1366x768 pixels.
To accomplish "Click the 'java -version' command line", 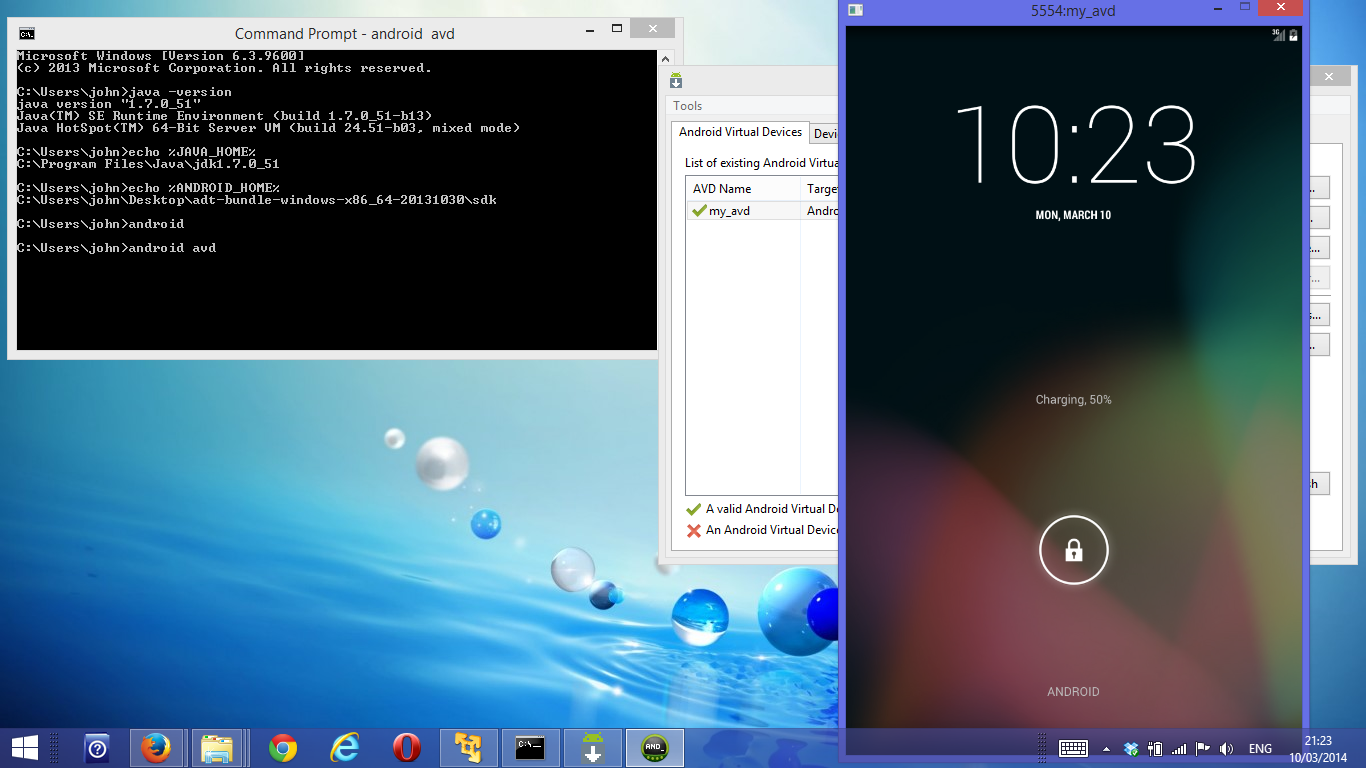I will pos(125,92).
